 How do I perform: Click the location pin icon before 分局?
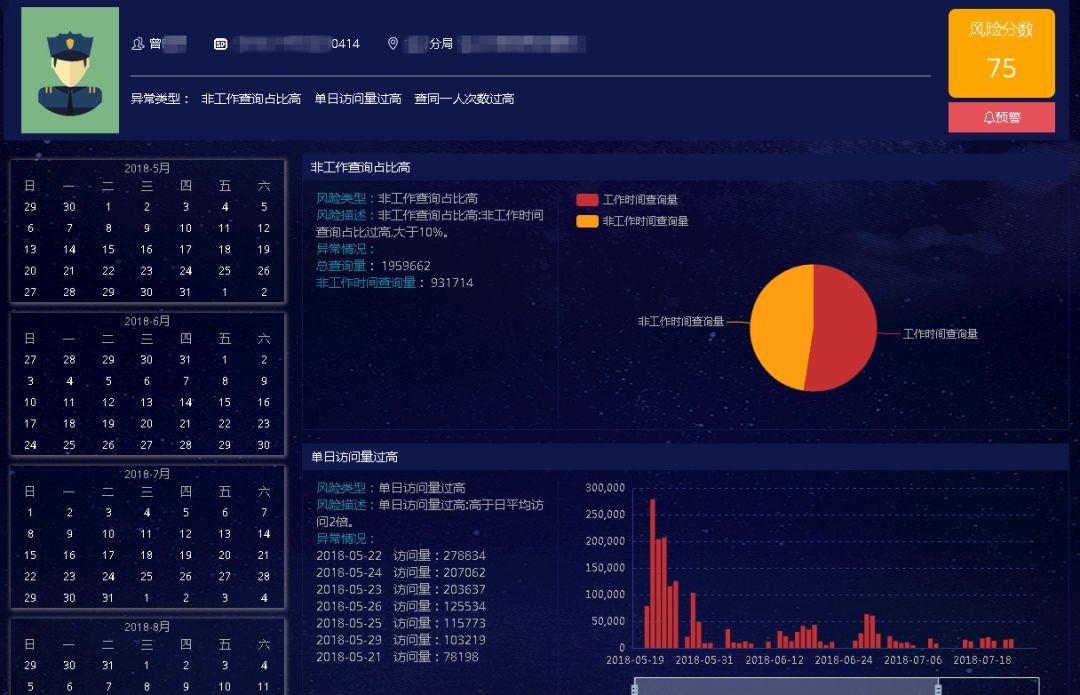click(x=393, y=44)
